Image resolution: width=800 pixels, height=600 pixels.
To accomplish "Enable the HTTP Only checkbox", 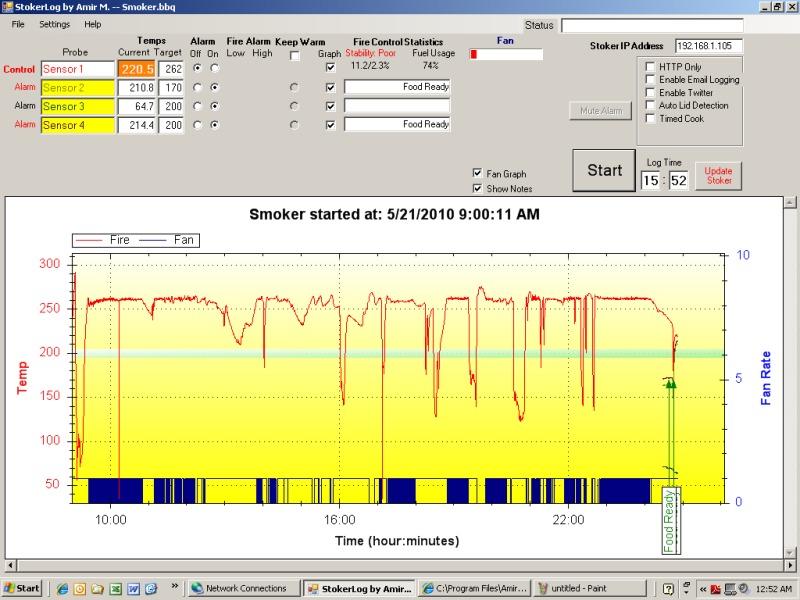I will point(651,66).
